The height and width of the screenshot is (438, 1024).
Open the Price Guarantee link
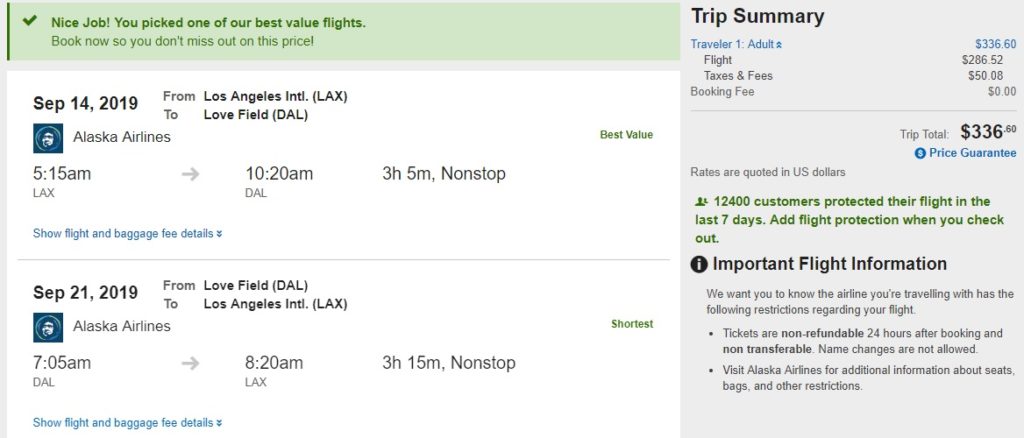click(972, 153)
